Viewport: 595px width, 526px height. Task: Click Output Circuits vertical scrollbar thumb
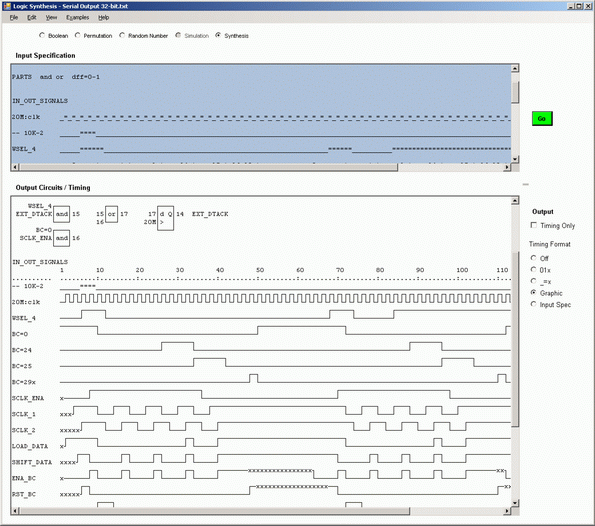coord(515,340)
